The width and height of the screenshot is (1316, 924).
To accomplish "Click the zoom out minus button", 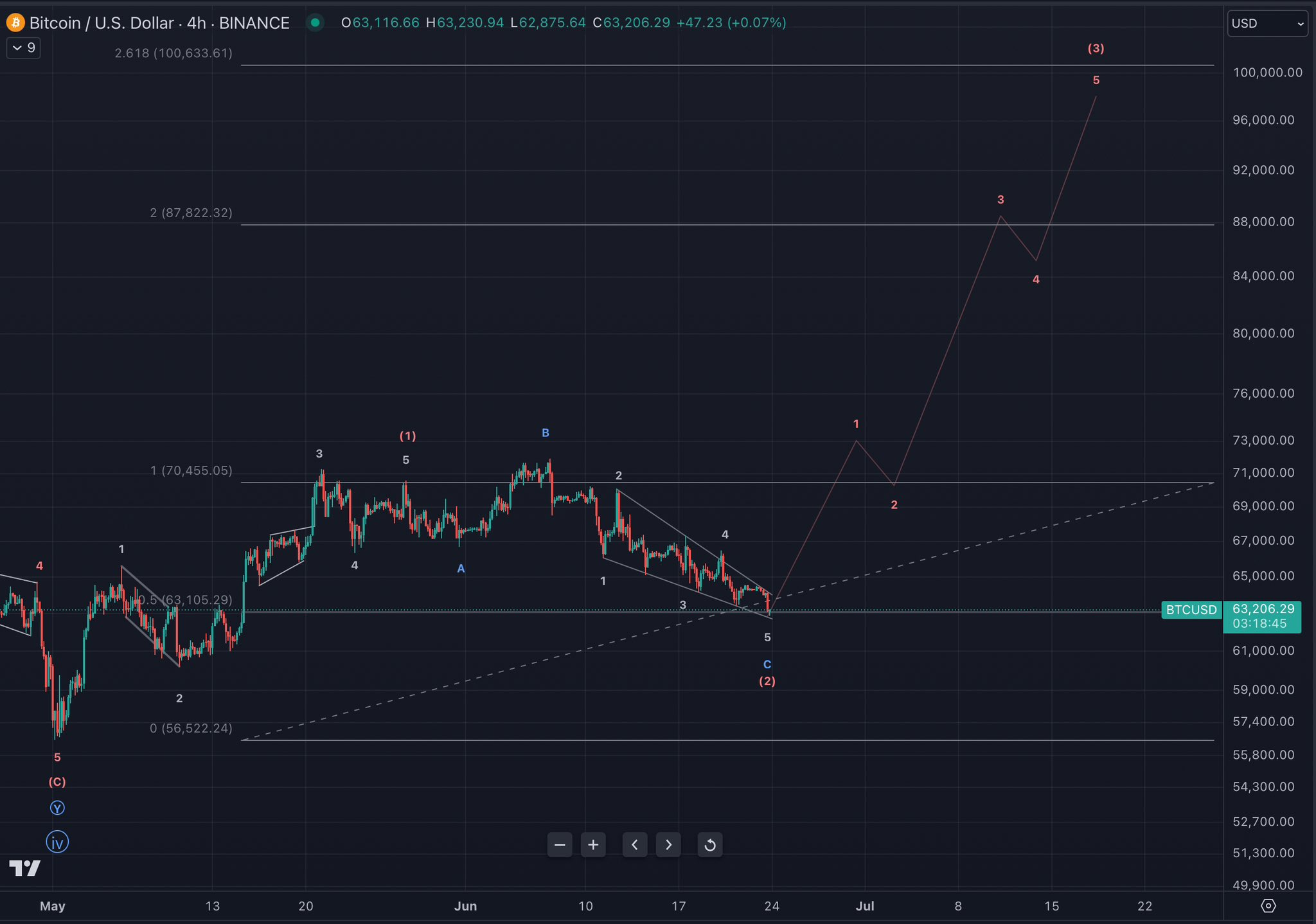I will [560, 845].
